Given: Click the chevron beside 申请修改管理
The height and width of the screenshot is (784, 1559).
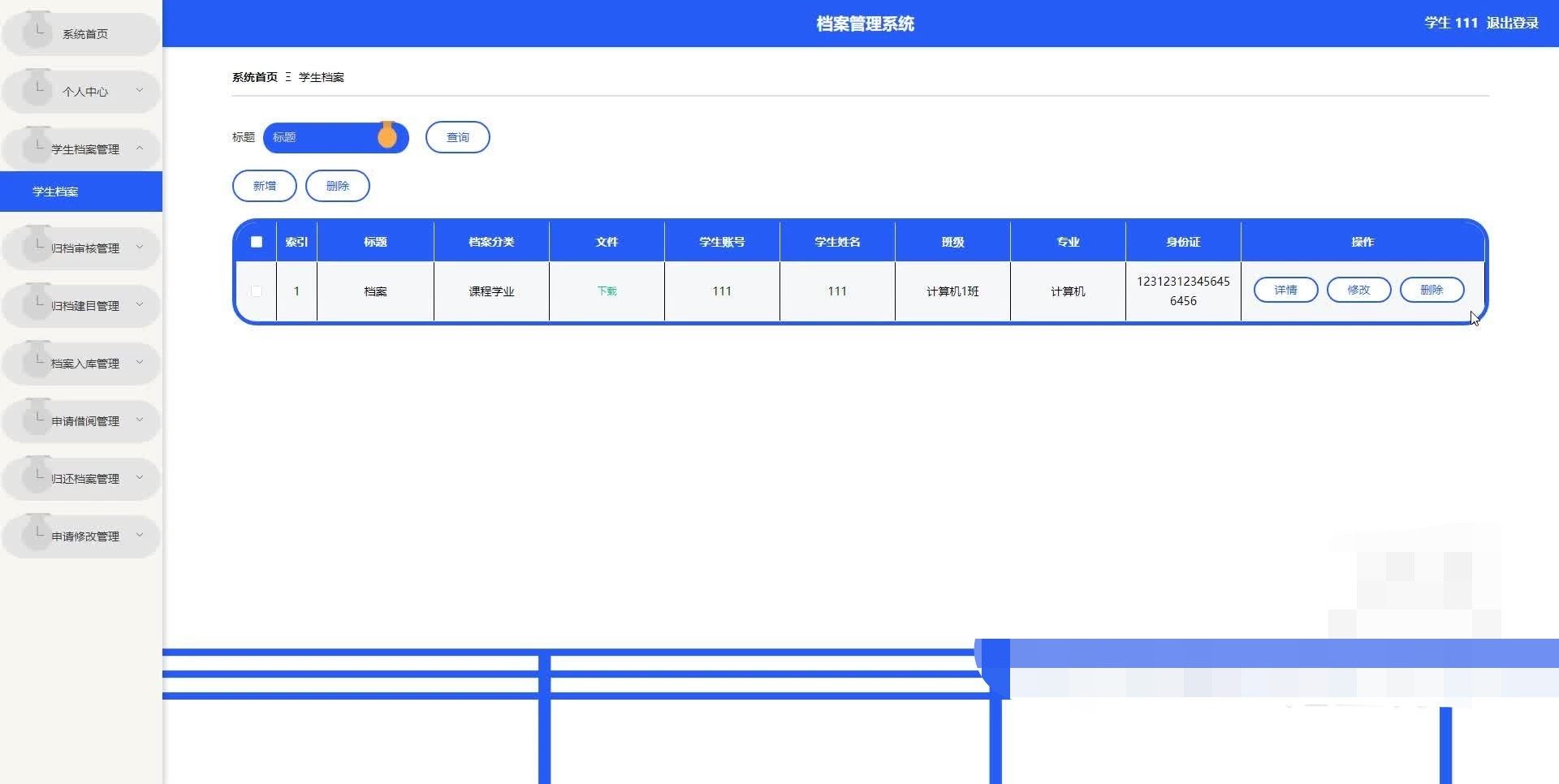Looking at the screenshot, I should (140, 536).
